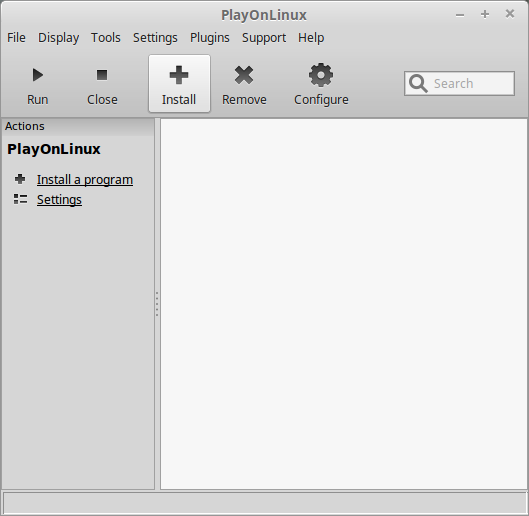This screenshot has height=516, width=529.
Task: Open Configure with the gear icon
Action: pyautogui.click(x=321, y=75)
